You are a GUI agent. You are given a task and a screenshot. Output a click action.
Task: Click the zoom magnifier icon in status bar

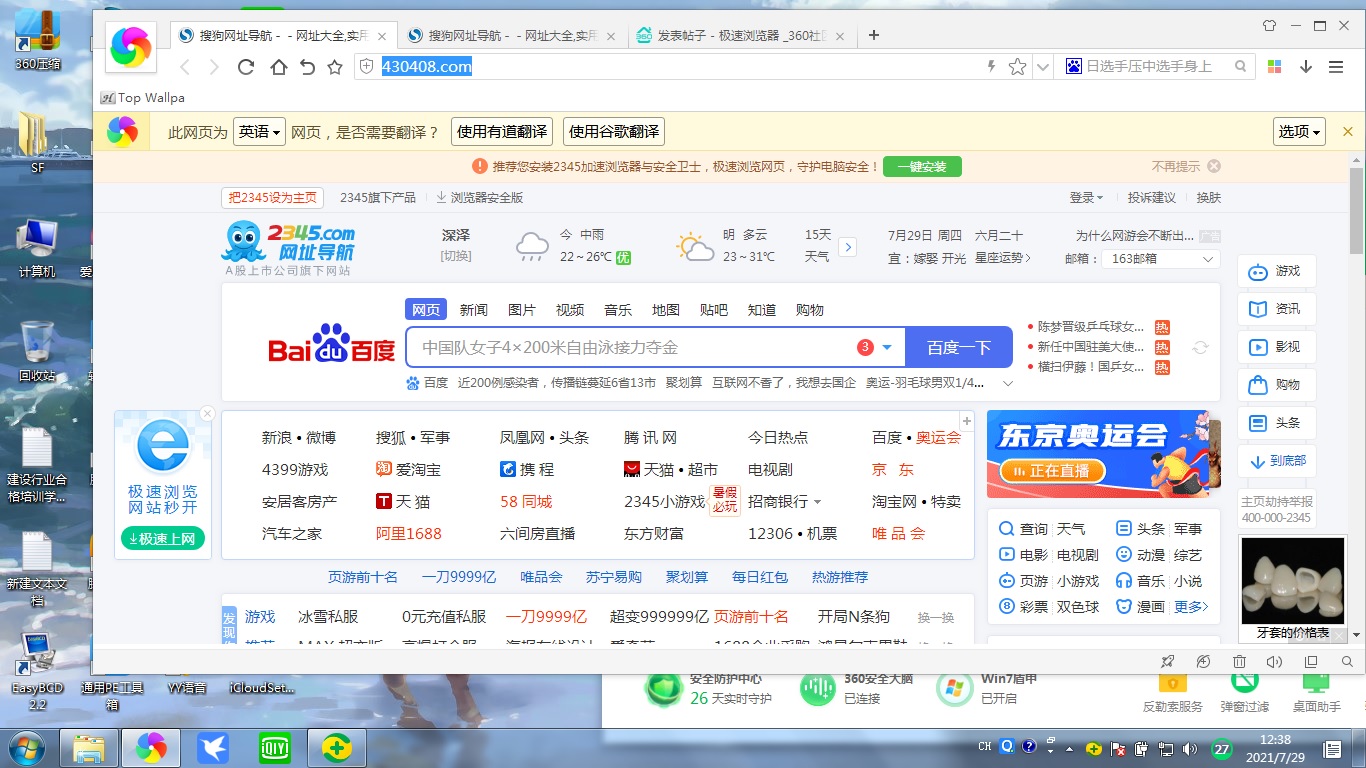pos(1348,662)
